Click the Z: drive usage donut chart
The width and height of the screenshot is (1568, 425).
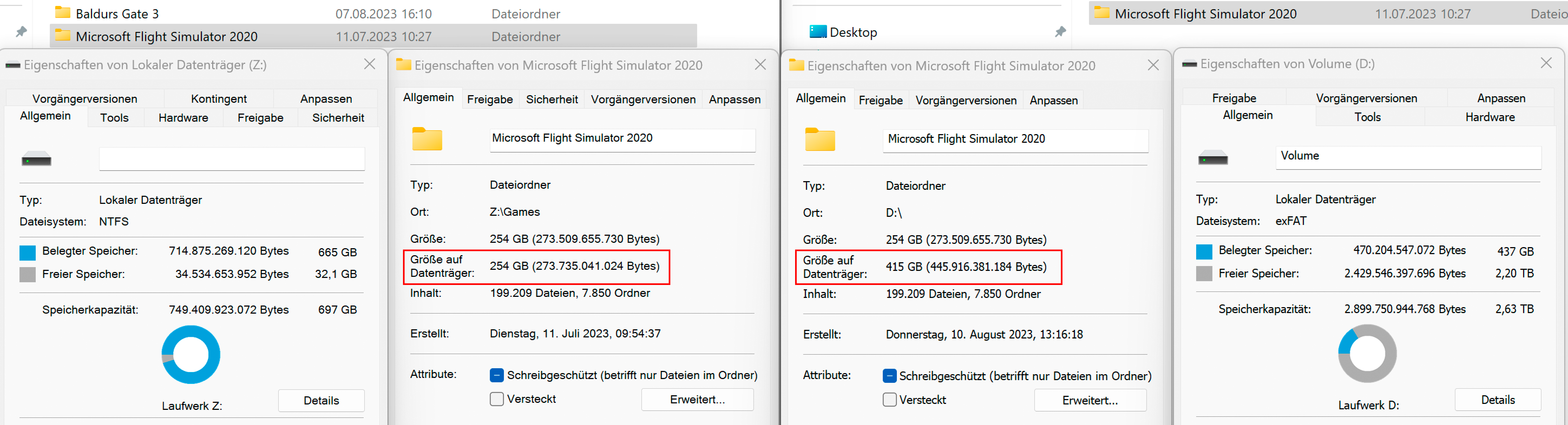pyautogui.click(x=191, y=354)
